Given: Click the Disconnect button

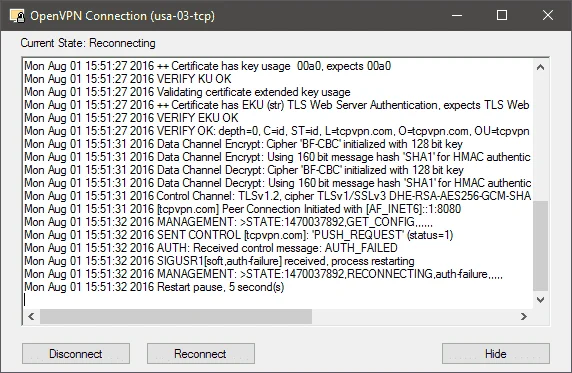Looking at the screenshot, I should click(x=76, y=353).
